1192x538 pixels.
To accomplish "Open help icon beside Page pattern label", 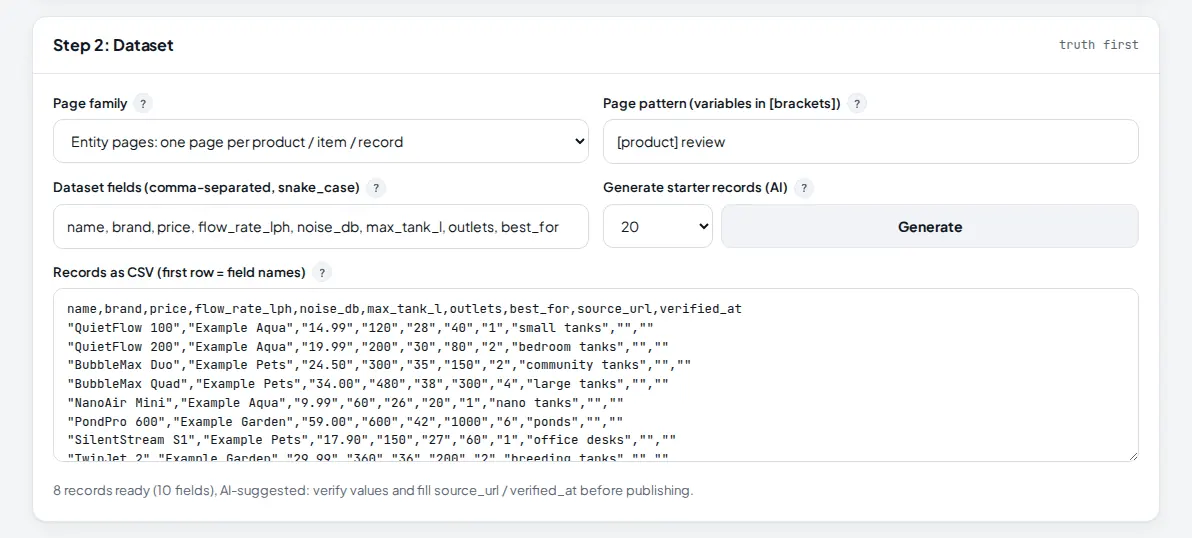I will [x=857, y=104].
